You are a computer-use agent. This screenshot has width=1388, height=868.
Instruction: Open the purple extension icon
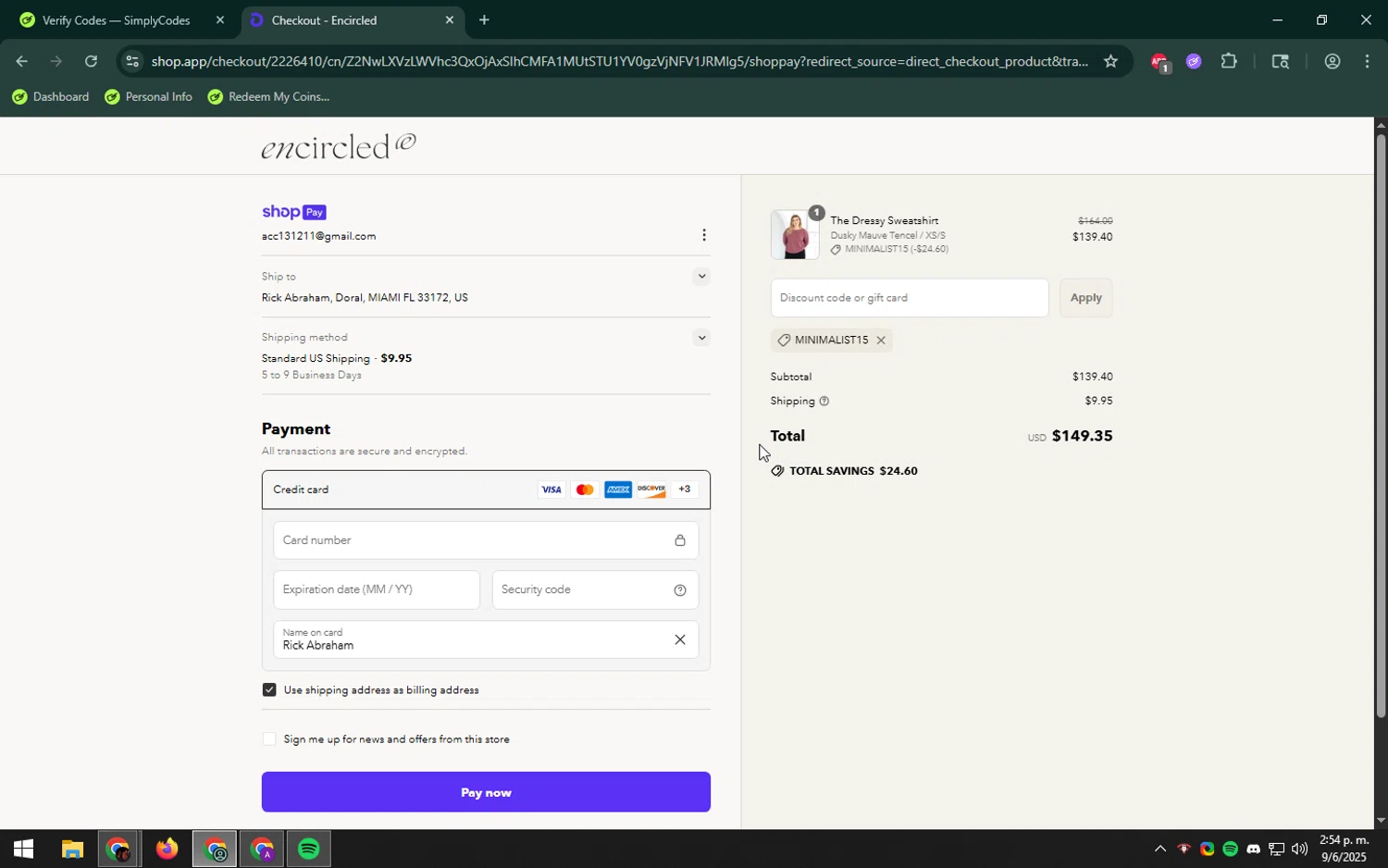pos(1194,62)
